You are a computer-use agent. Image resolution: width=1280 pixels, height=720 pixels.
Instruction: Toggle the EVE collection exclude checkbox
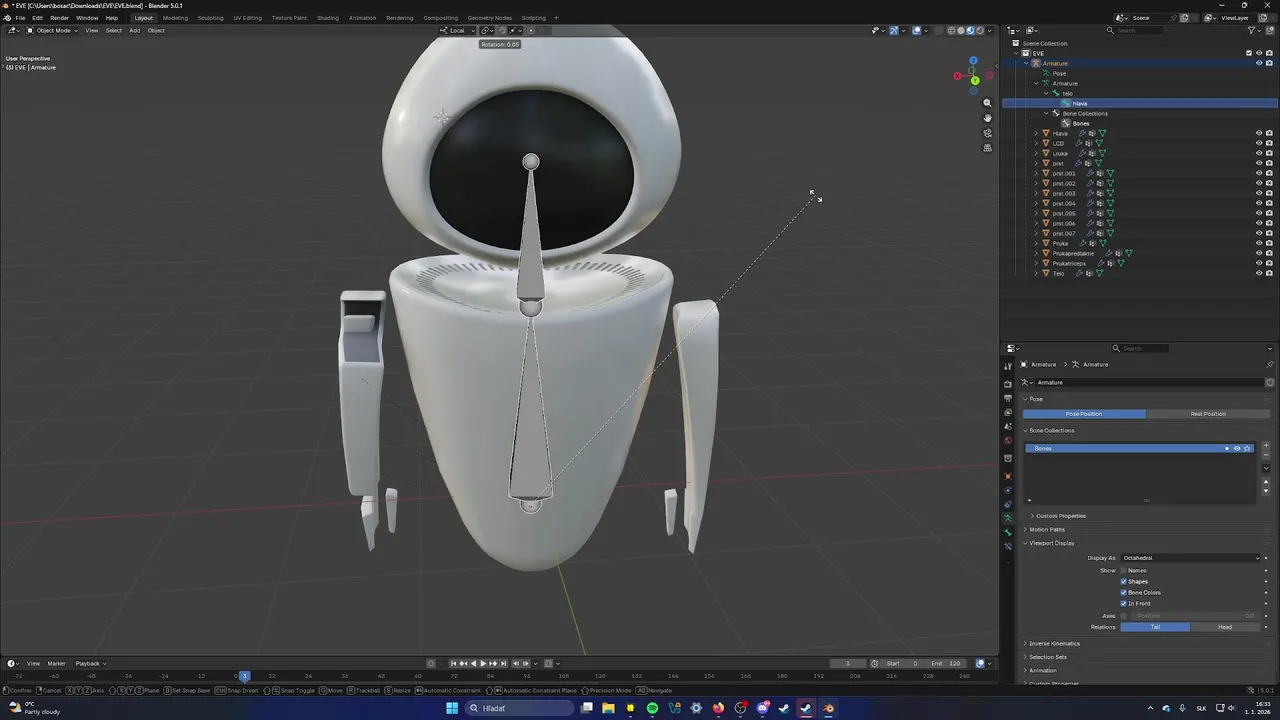tap(1248, 53)
